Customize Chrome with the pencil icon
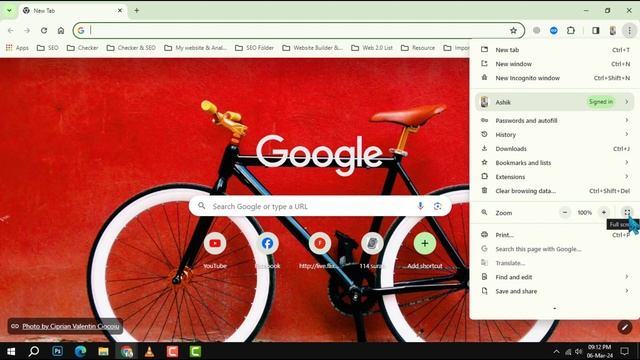Viewport: 640px width, 360px height. (x=624, y=327)
